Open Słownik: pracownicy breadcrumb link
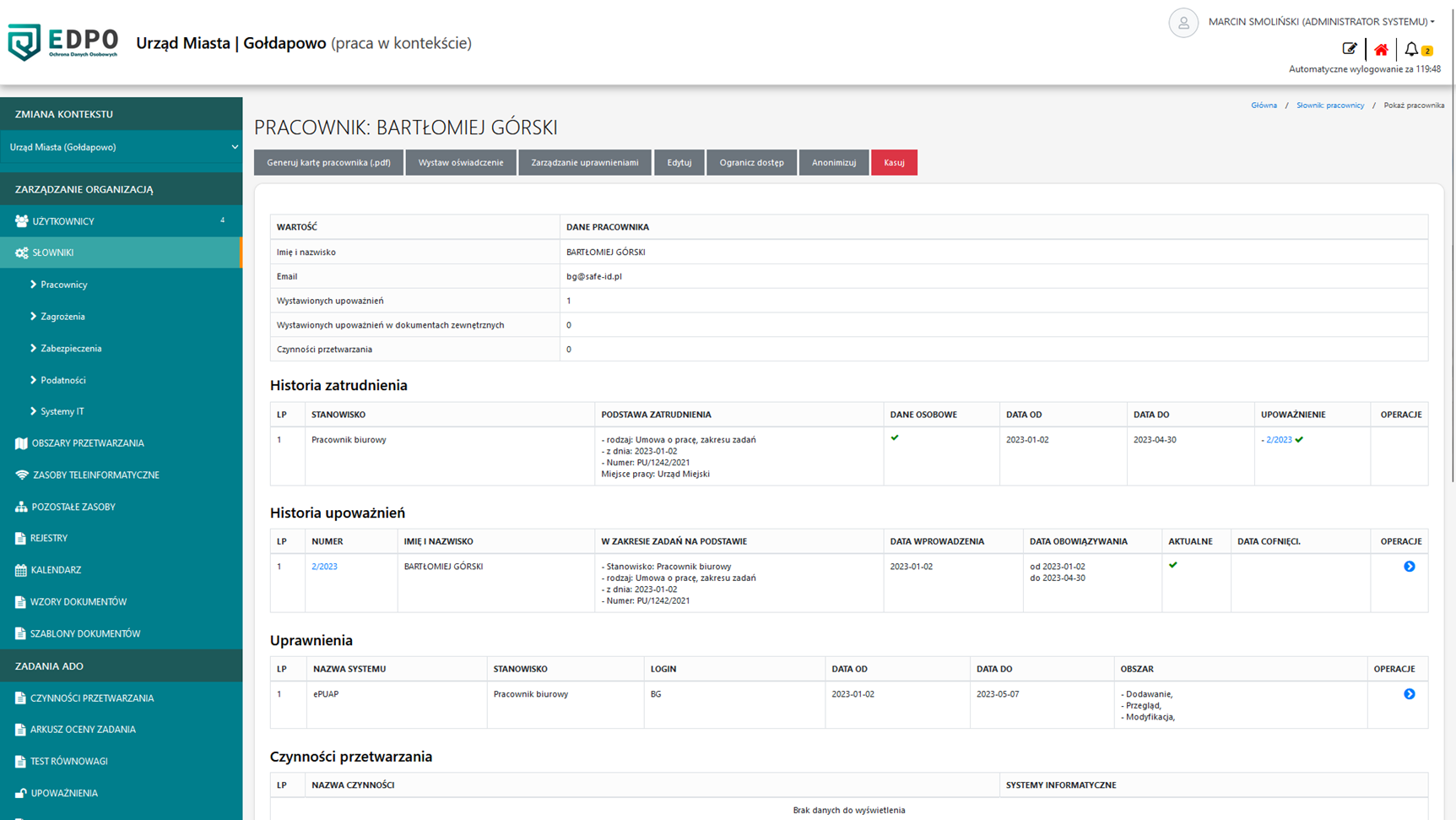 pos(1330,106)
